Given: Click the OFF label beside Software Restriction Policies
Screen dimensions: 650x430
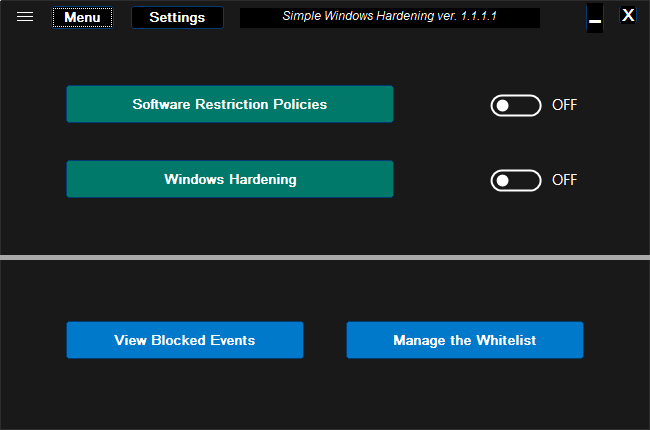Looking at the screenshot, I should pyautogui.click(x=564, y=105).
